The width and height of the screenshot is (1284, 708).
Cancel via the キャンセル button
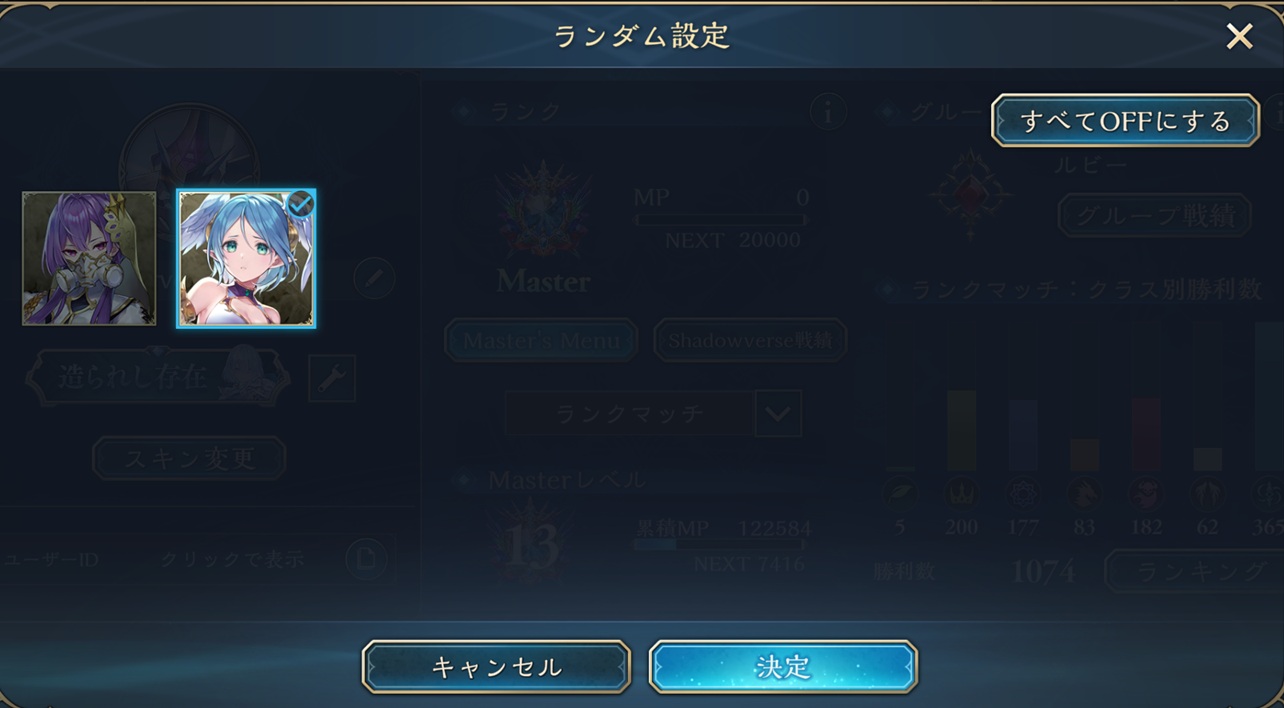pyautogui.click(x=496, y=667)
